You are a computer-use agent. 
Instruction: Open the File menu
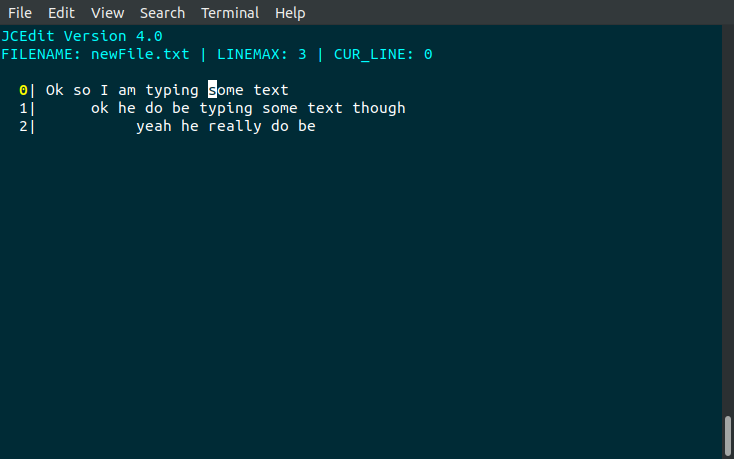click(20, 13)
